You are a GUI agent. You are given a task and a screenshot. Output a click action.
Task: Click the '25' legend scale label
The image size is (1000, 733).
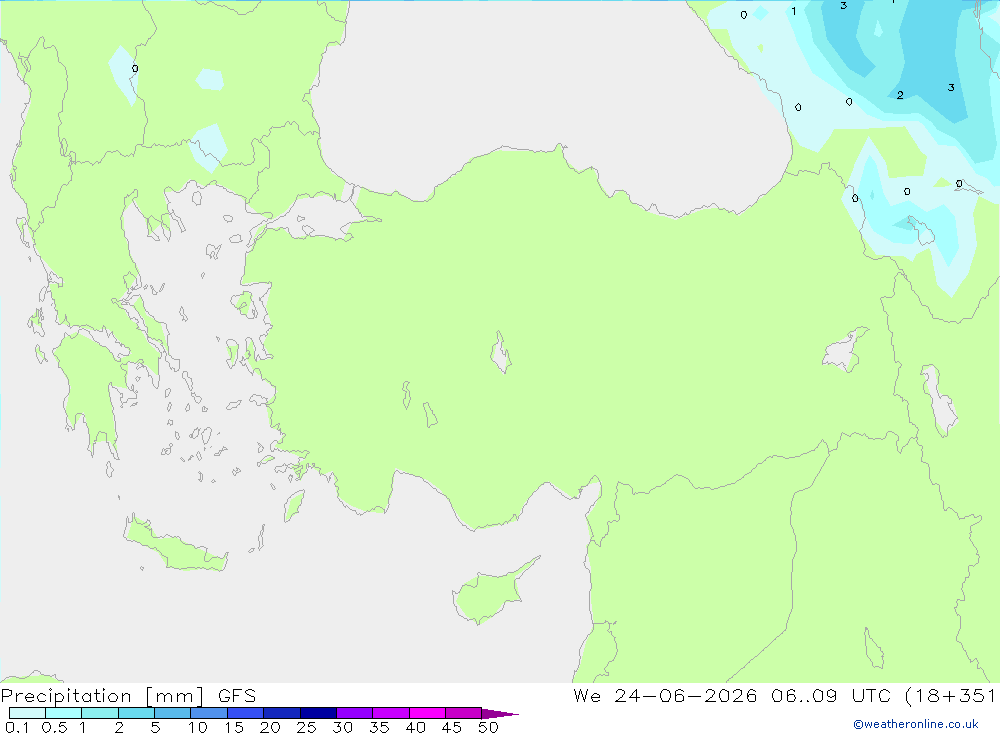(307, 727)
